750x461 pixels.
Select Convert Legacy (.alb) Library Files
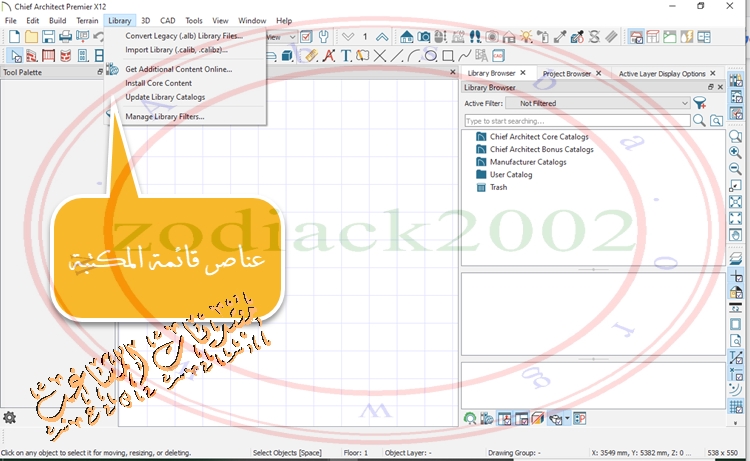point(184,36)
